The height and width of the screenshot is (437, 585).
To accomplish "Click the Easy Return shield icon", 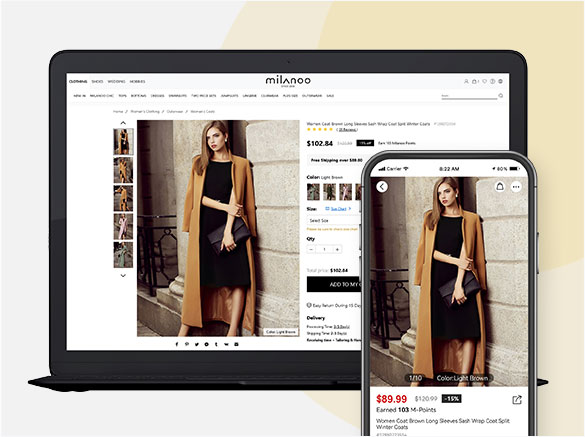I will point(309,305).
